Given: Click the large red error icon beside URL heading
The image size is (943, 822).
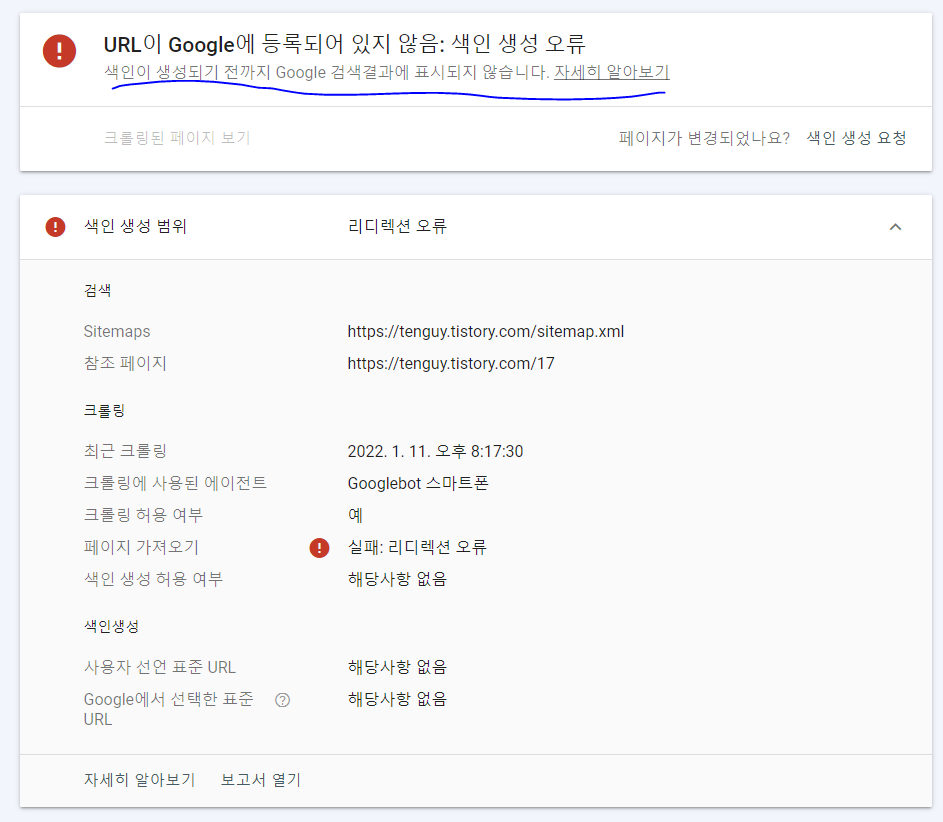Looking at the screenshot, I should click(60, 51).
